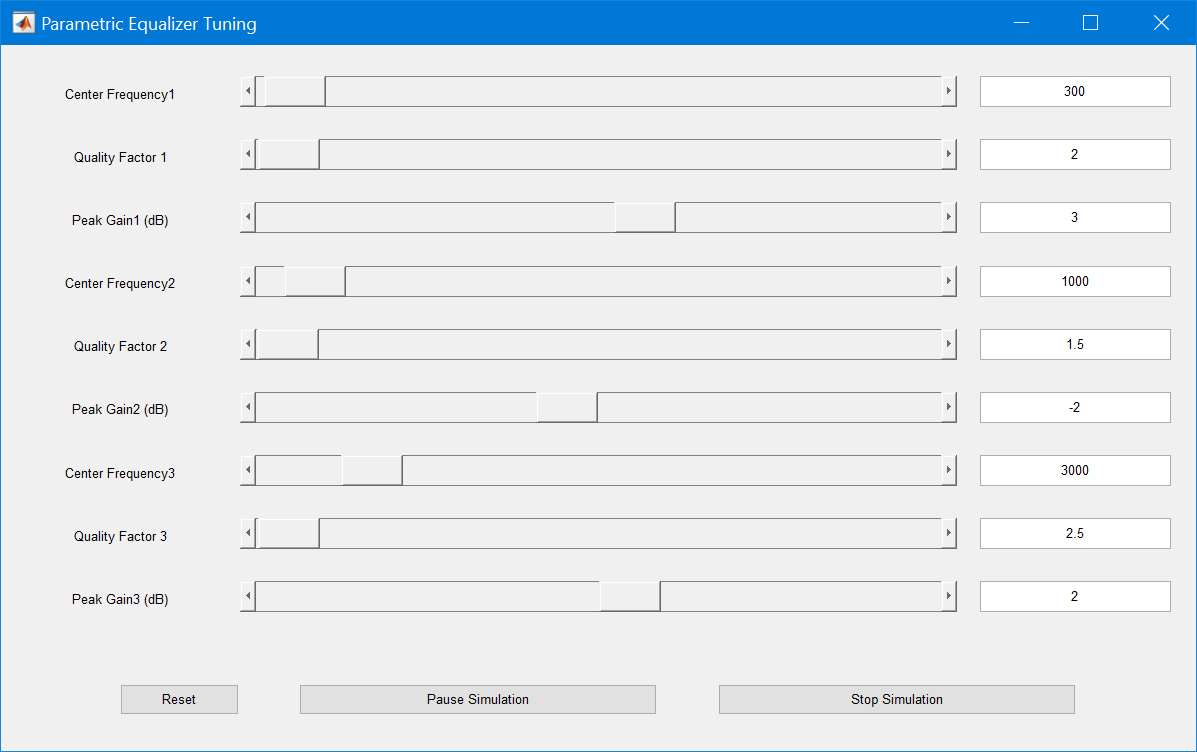Click right arrow of Quality Factor 1 slider
Screen dimensions: 1197x752
948,154
